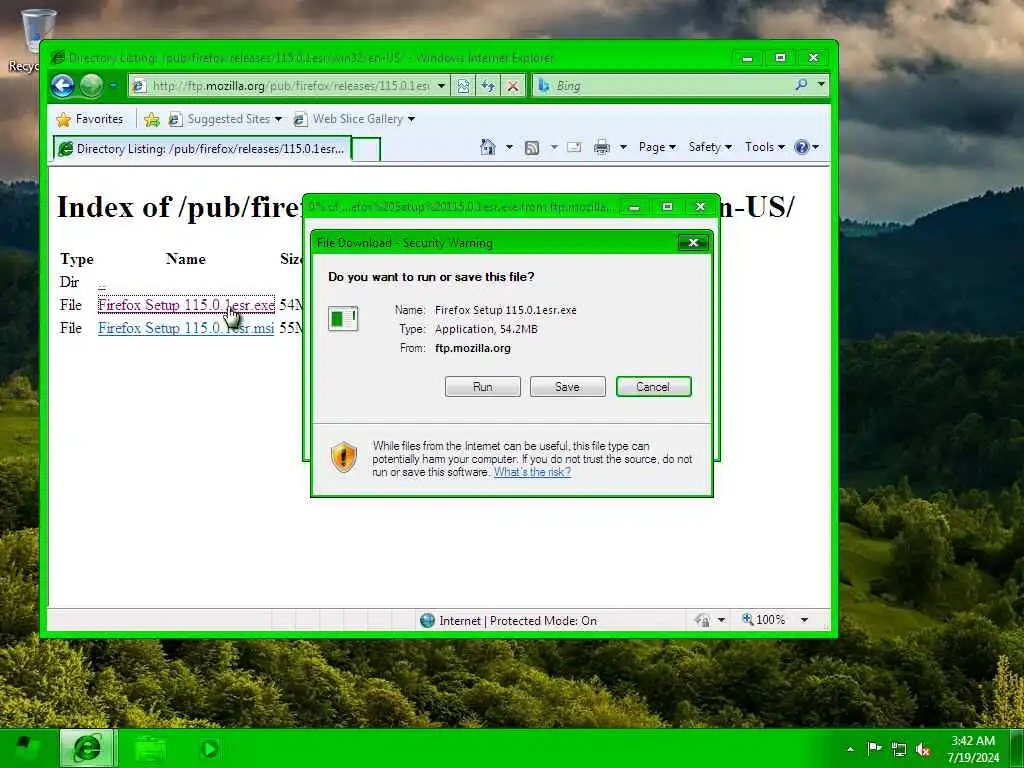Select the Directory Listing tab
The height and width of the screenshot is (768, 1024).
point(202,149)
